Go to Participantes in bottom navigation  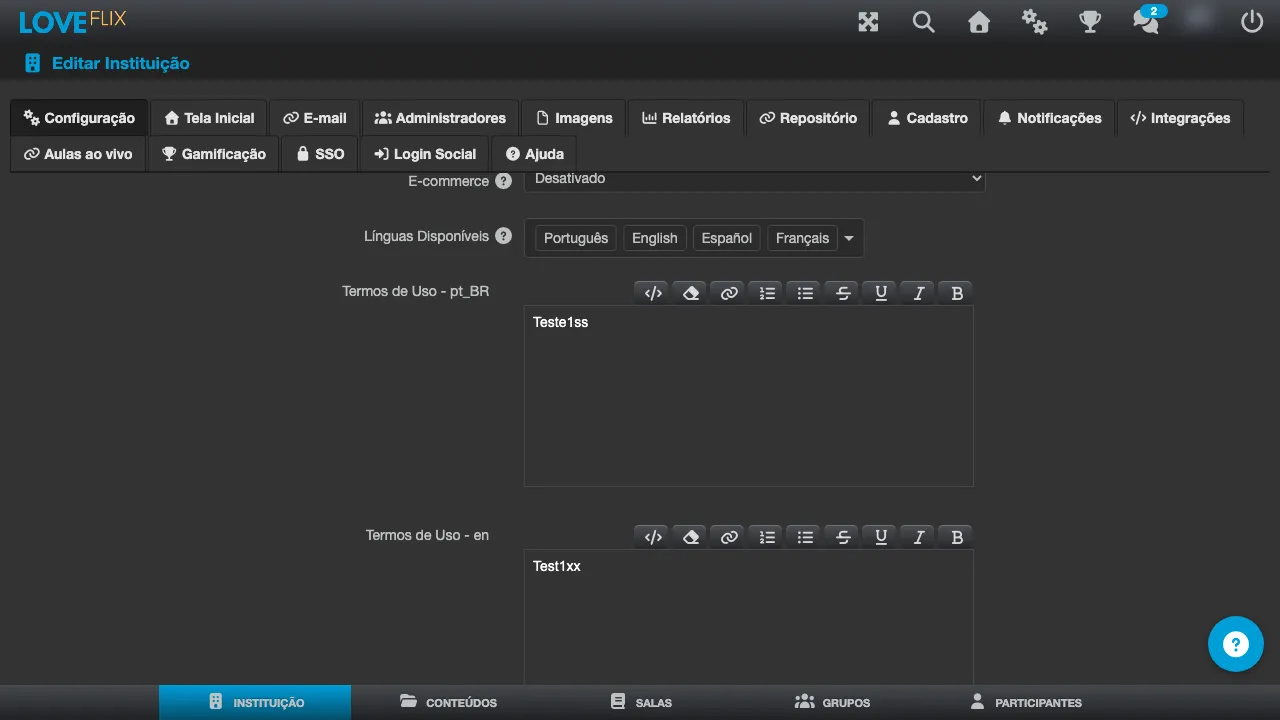pos(1025,702)
